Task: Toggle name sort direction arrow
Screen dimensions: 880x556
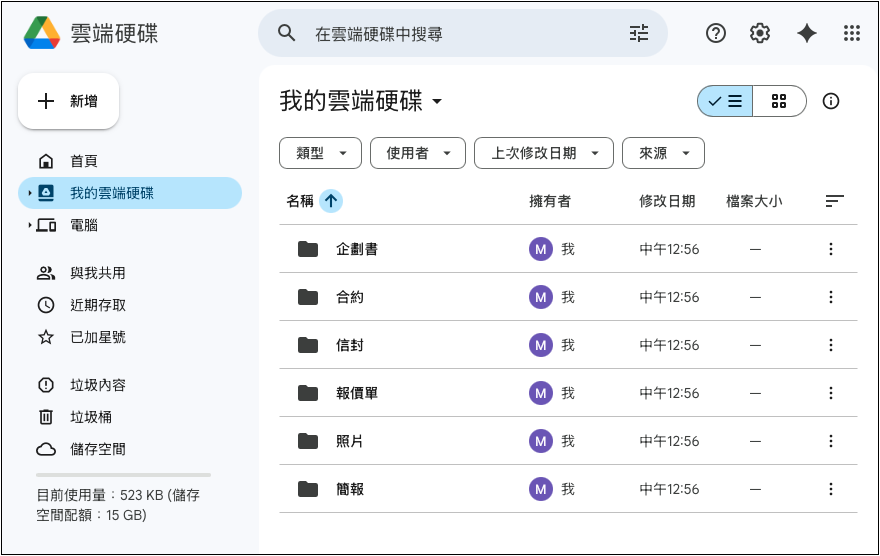Action: [x=331, y=201]
